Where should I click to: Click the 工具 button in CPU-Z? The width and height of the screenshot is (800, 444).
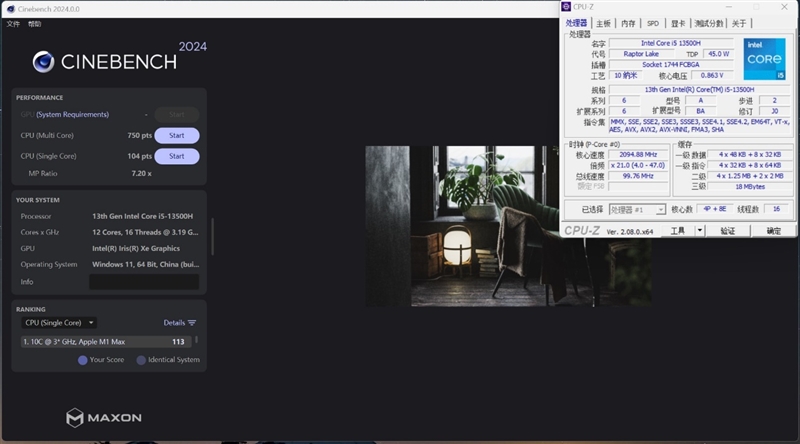[x=678, y=231]
